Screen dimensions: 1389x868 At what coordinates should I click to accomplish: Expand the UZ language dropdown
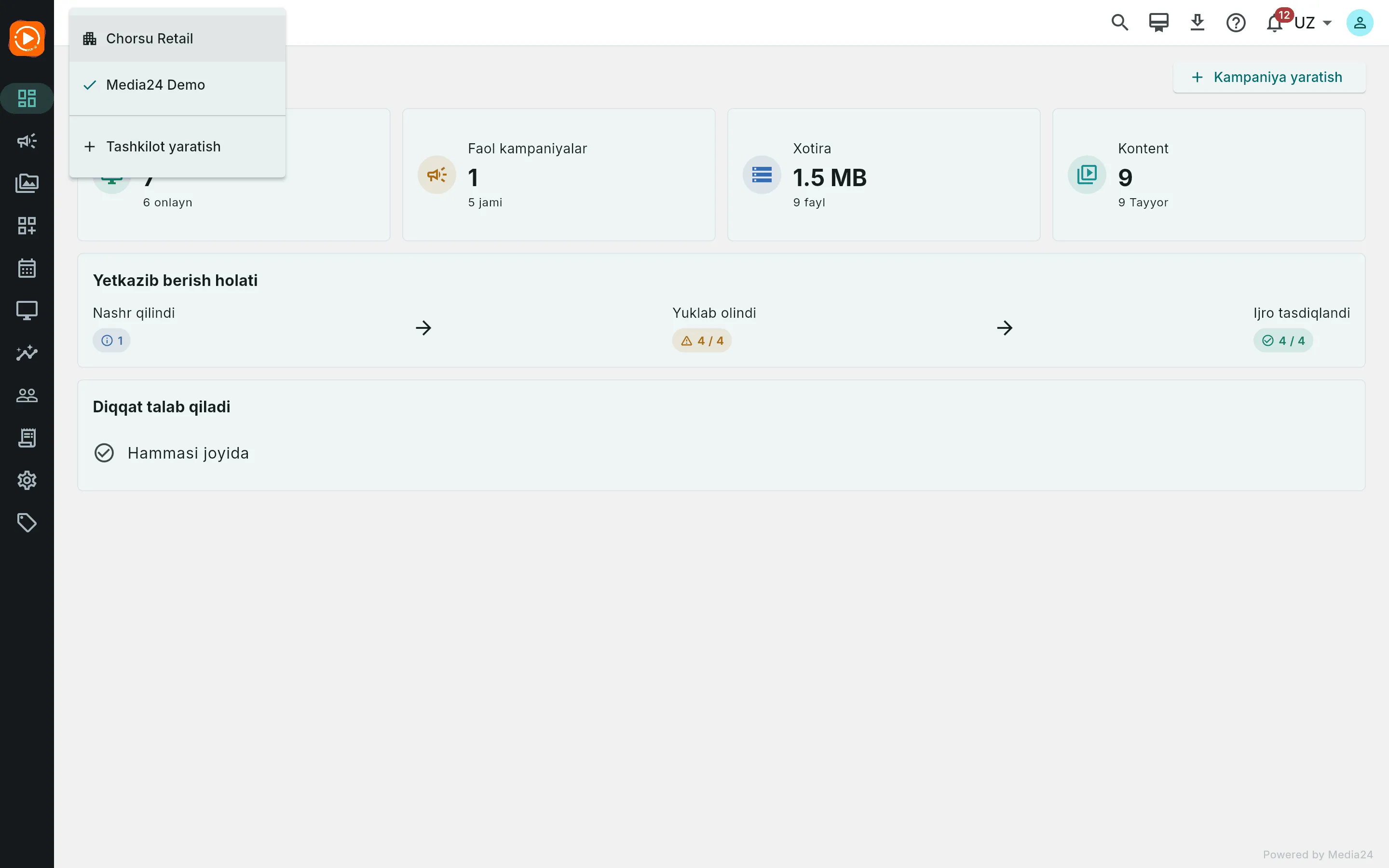[1313, 23]
